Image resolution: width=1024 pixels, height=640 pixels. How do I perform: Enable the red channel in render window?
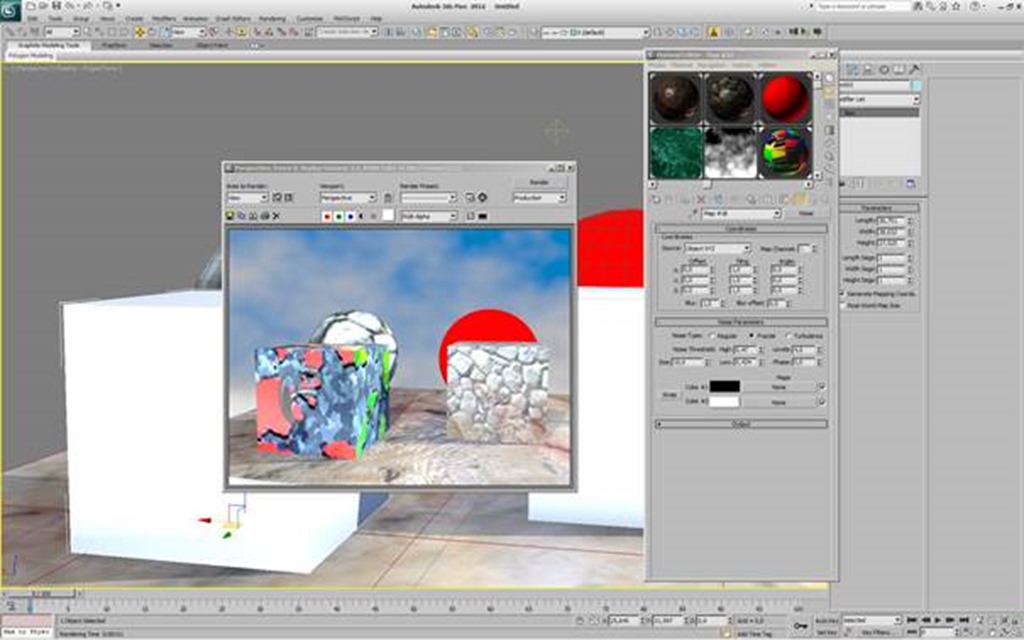(326, 216)
